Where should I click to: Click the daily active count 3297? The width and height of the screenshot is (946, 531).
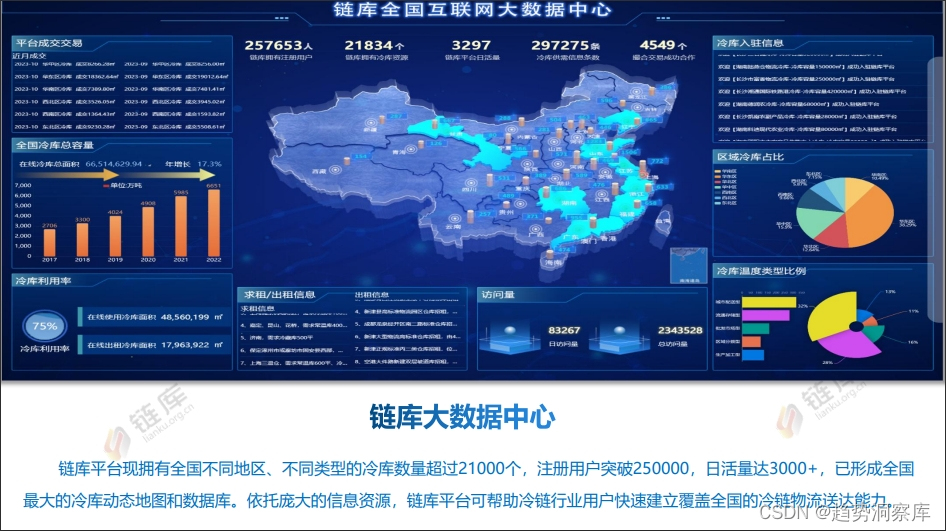tap(471, 45)
